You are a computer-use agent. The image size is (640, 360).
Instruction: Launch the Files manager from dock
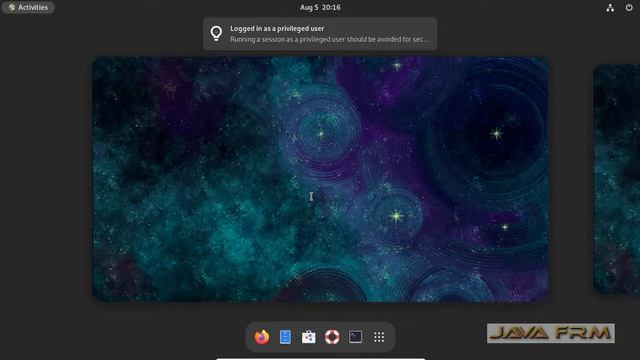pos(285,337)
